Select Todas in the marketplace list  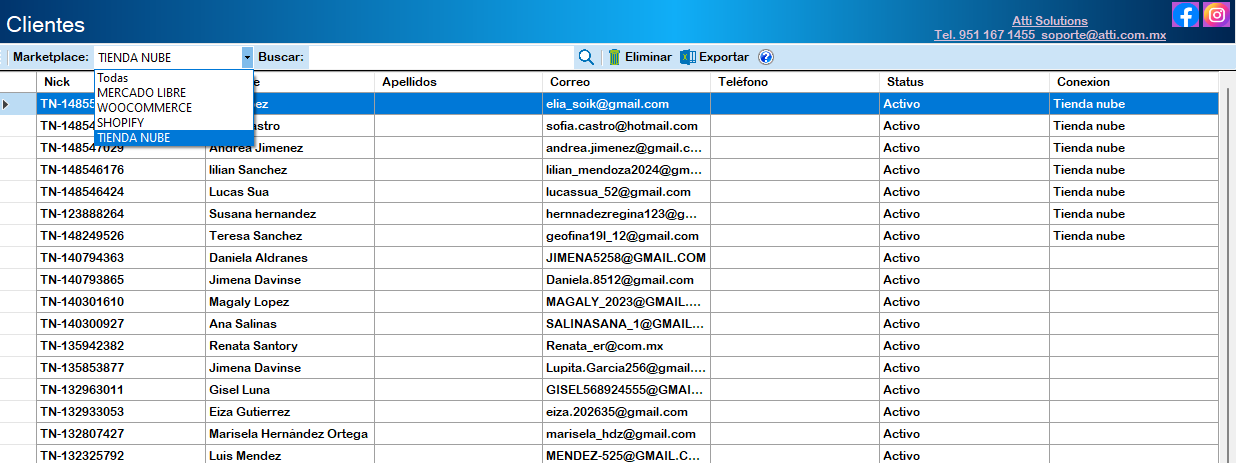point(113,78)
